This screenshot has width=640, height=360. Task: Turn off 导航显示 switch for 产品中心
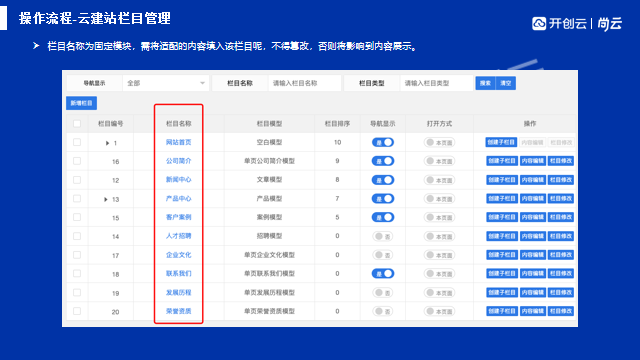coord(383,198)
